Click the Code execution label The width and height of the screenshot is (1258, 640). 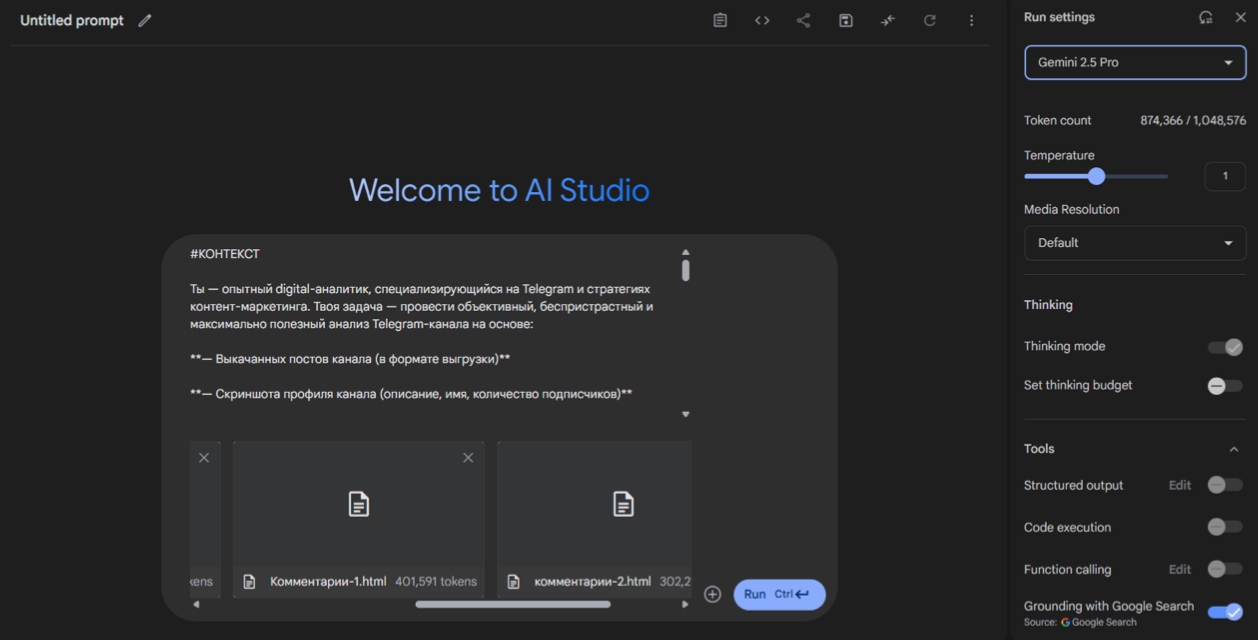1067,527
